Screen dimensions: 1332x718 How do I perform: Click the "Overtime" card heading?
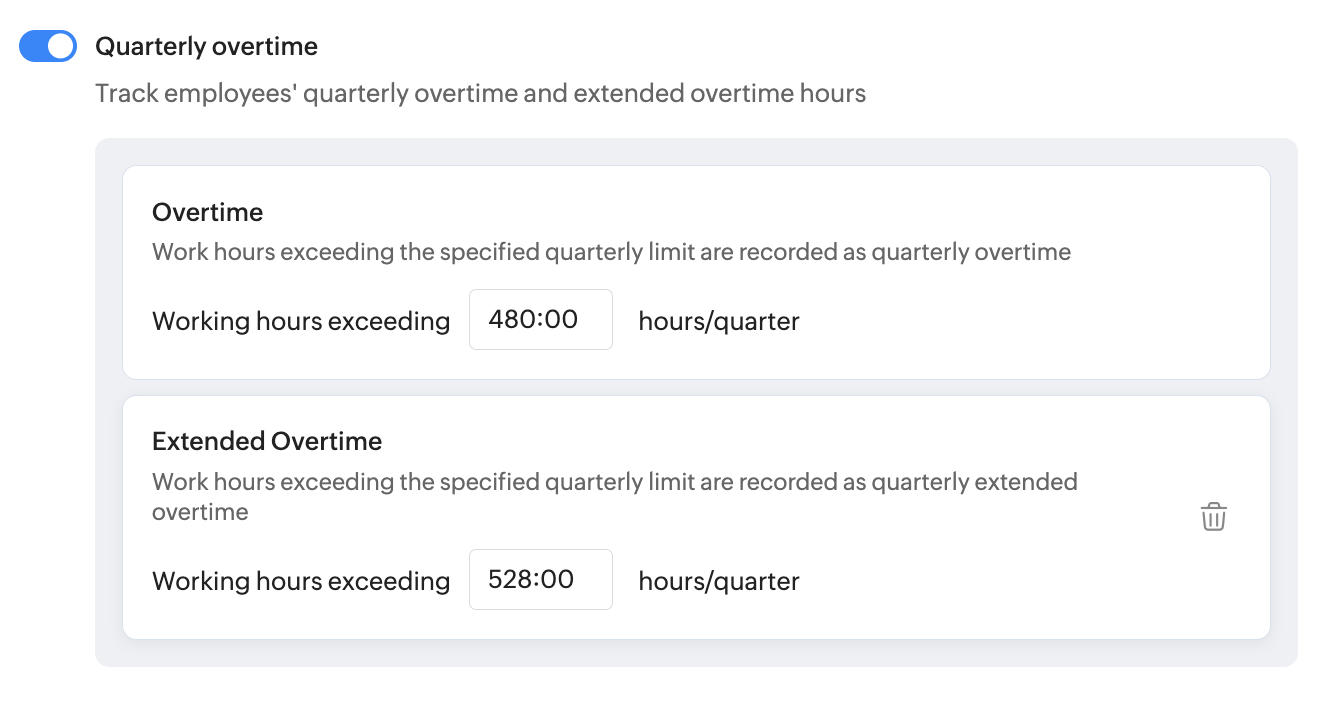[207, 212]
